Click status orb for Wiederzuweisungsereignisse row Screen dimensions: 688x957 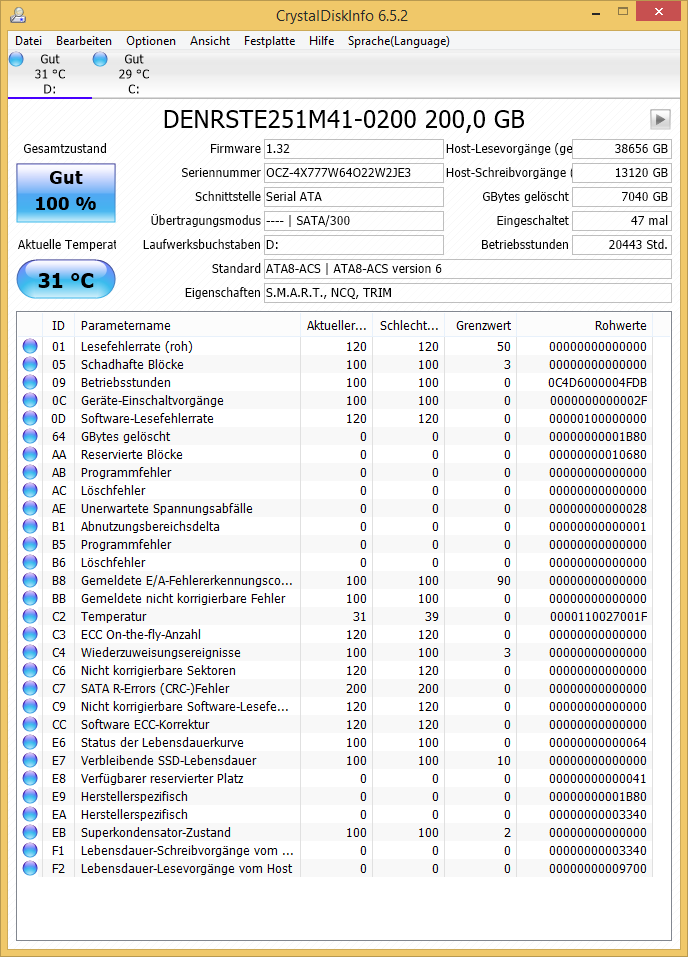pos(30,652)
